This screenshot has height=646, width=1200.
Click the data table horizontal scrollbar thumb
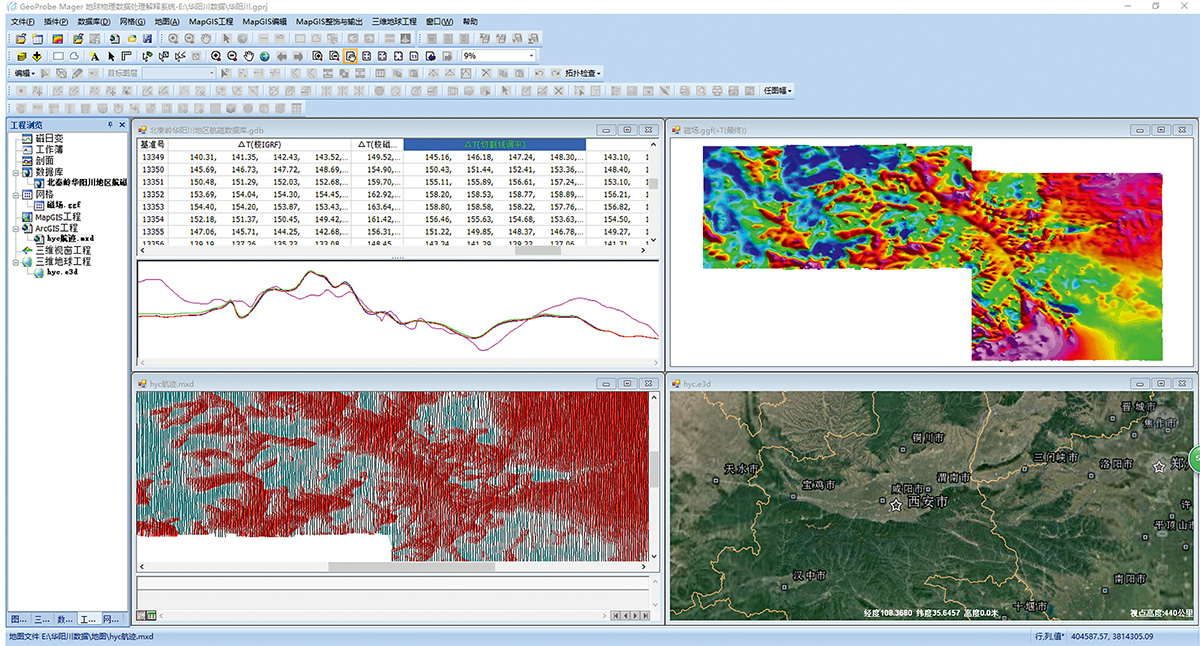pos(537,250)
